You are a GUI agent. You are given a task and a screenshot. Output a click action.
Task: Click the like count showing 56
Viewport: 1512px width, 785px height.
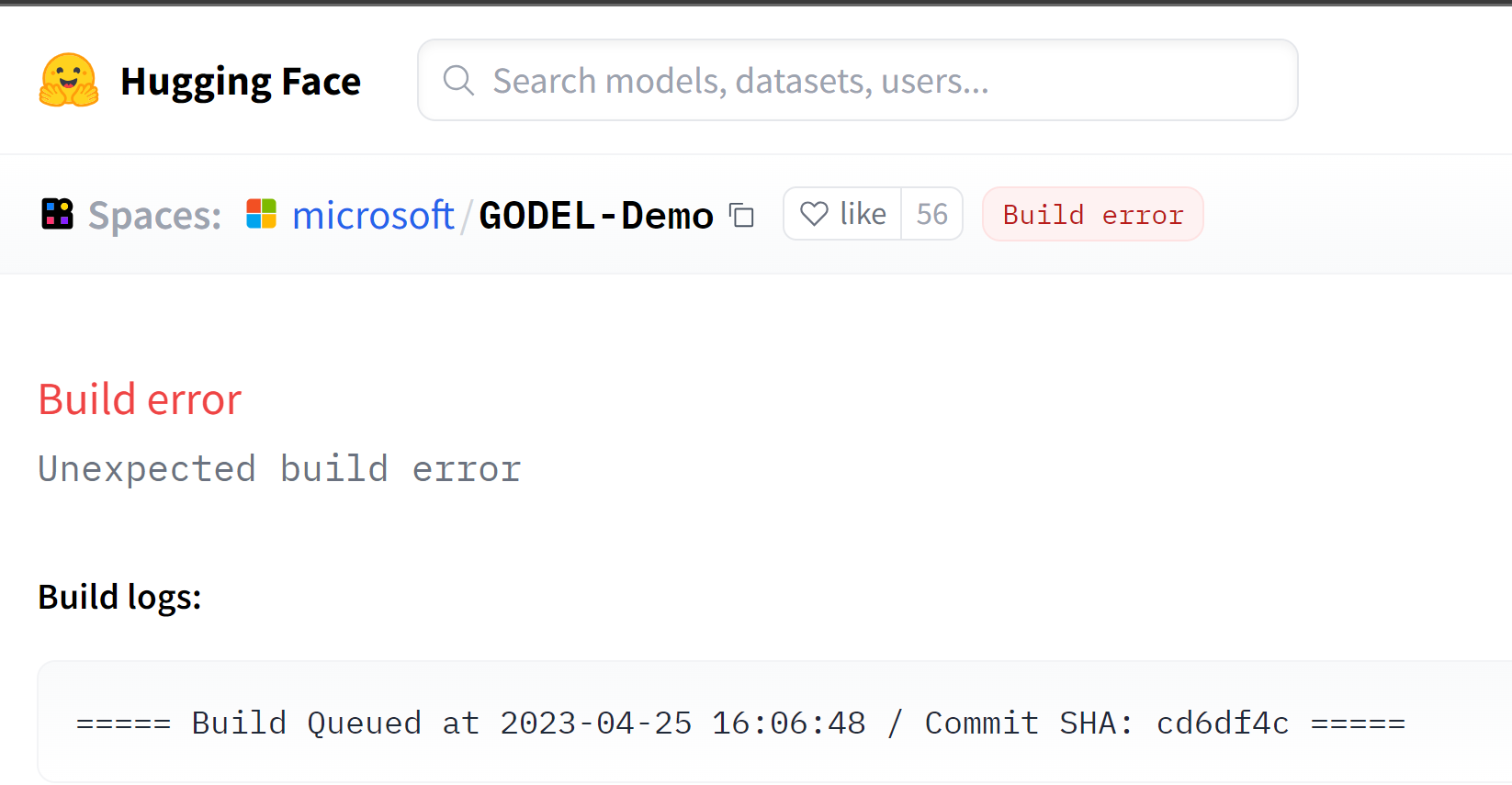[931, 213]
